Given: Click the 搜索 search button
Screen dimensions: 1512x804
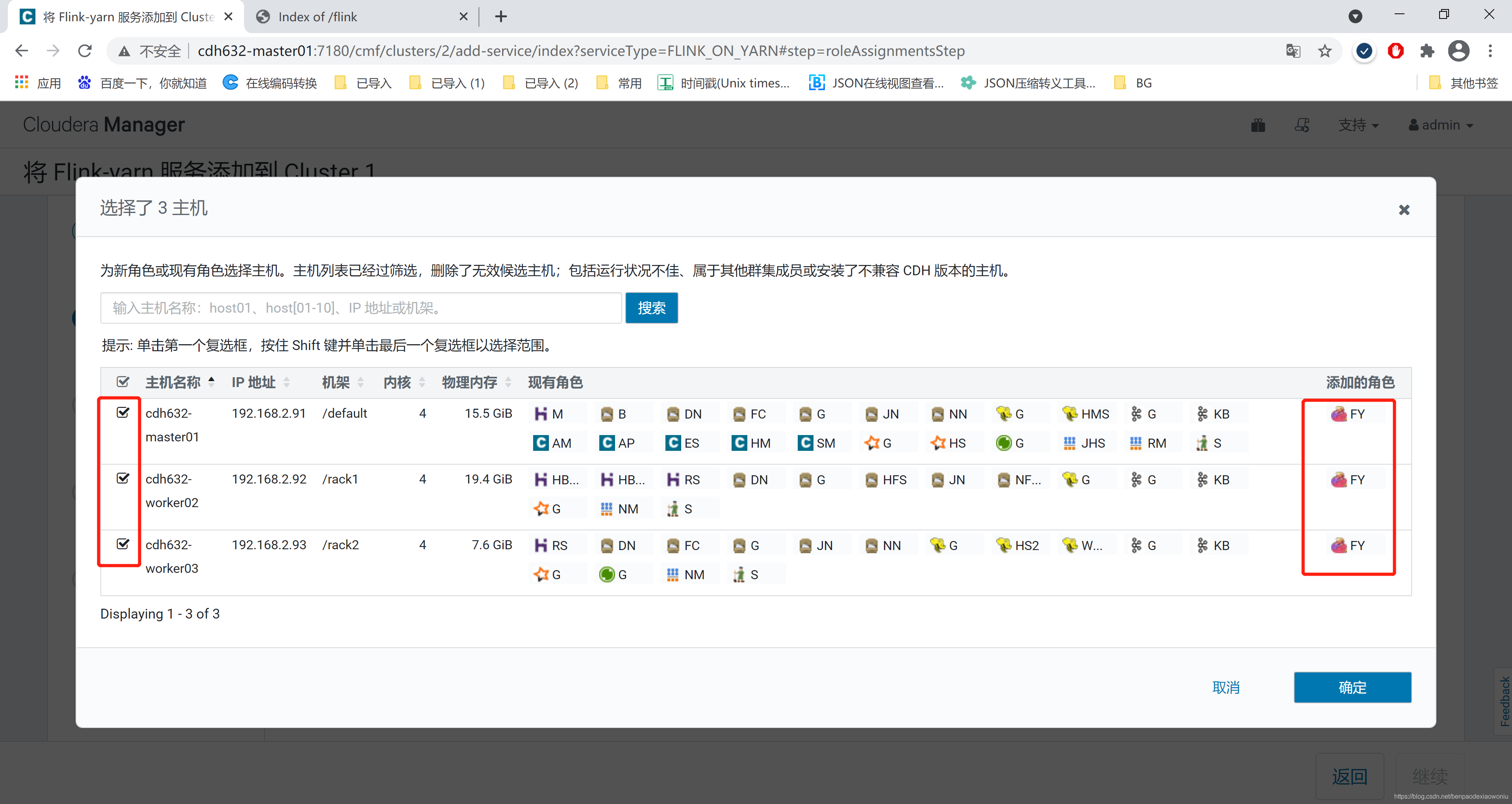Looking at the screenshot, I should tap(652, 308).
